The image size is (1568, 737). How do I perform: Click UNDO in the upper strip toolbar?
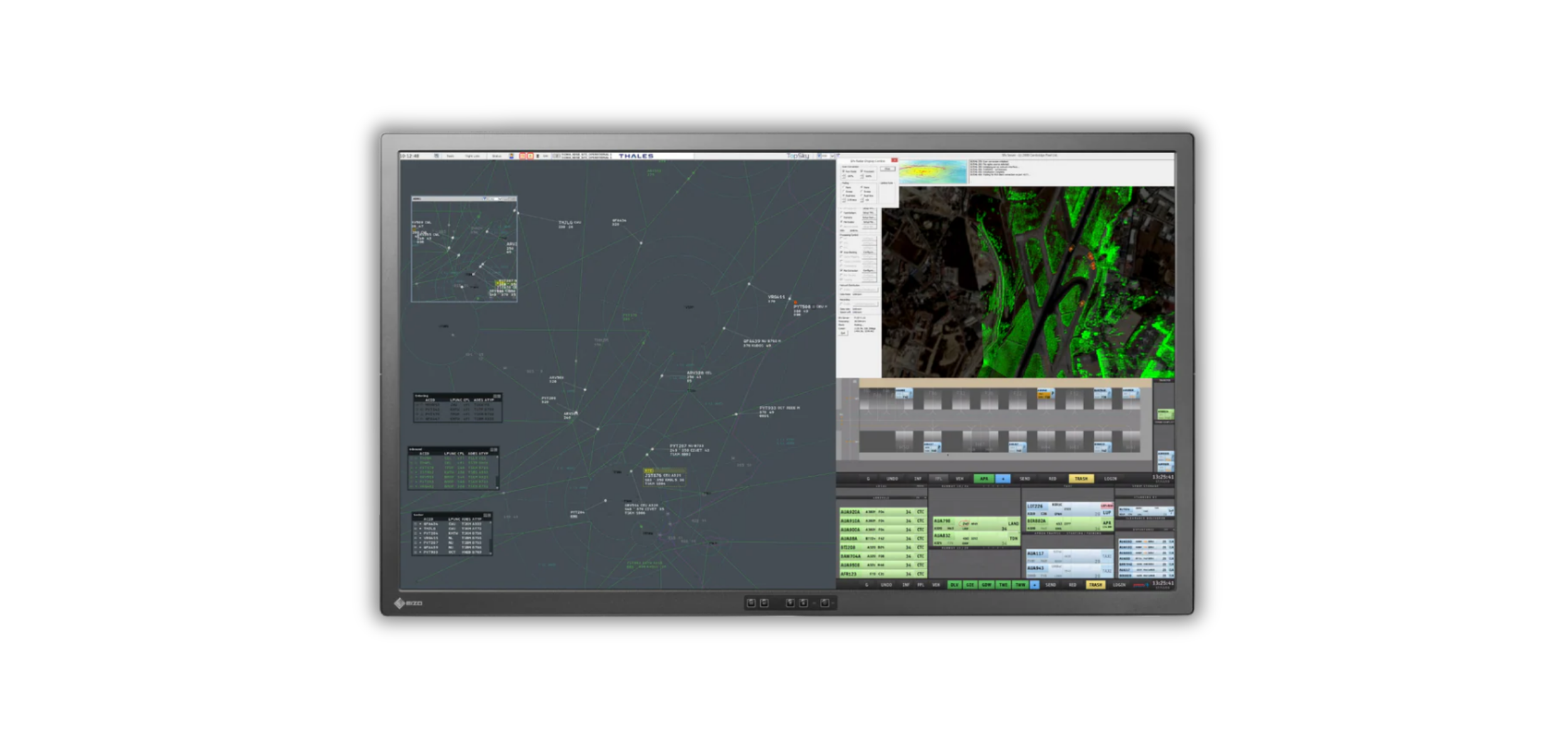892,479
